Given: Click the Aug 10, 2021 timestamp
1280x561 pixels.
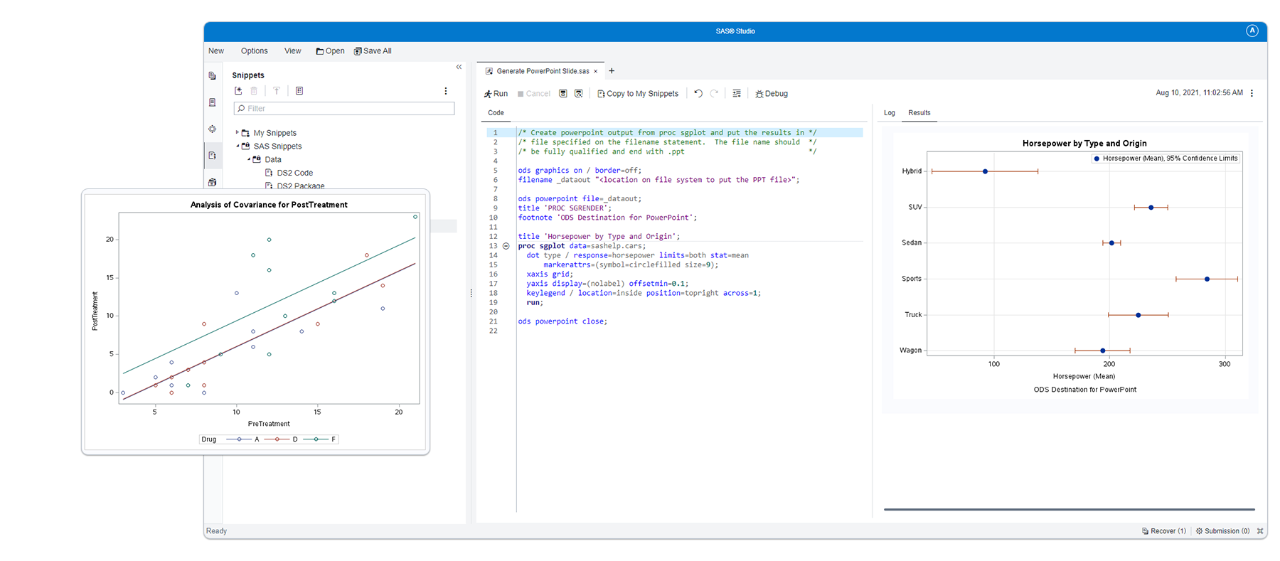Looking at the screenshot, I should tap(1199, 93).
